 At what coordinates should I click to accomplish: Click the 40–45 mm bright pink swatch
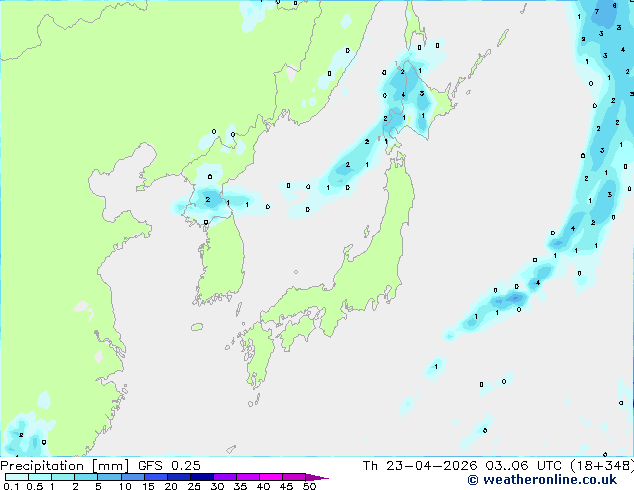[271, 477]
